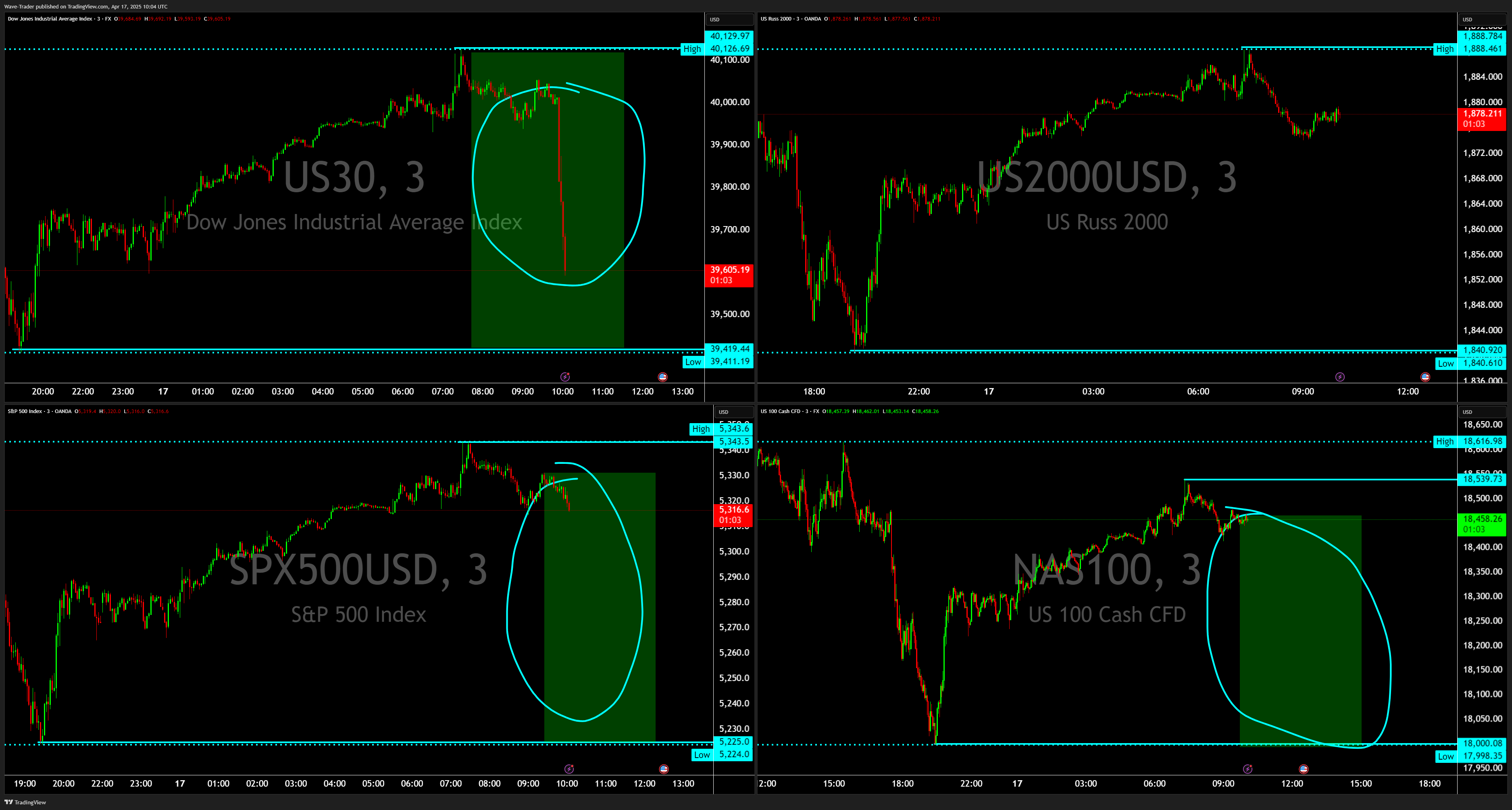Image resolution: width=1512 pixels, height=810 pixels.
Task: Click the 18,000.08 price label on NAS100 chart
Action: click(x=1481, y=744)
